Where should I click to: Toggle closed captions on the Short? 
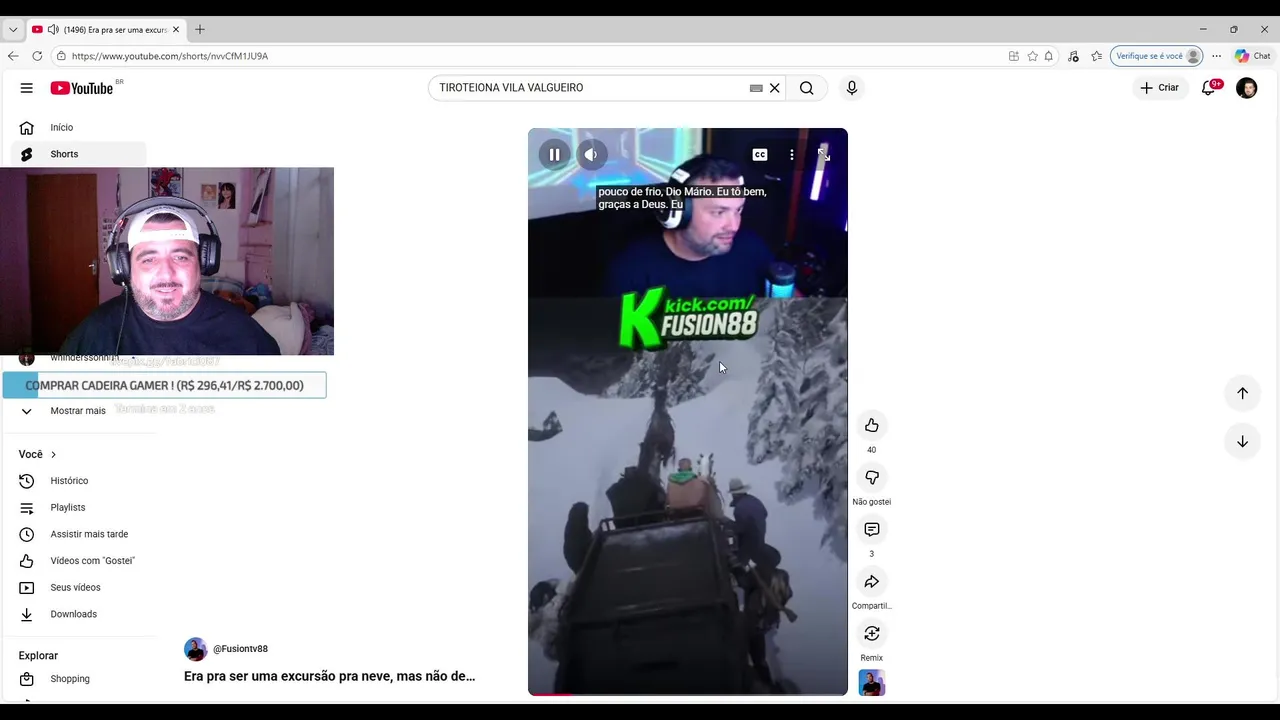(x=760, y=155)
